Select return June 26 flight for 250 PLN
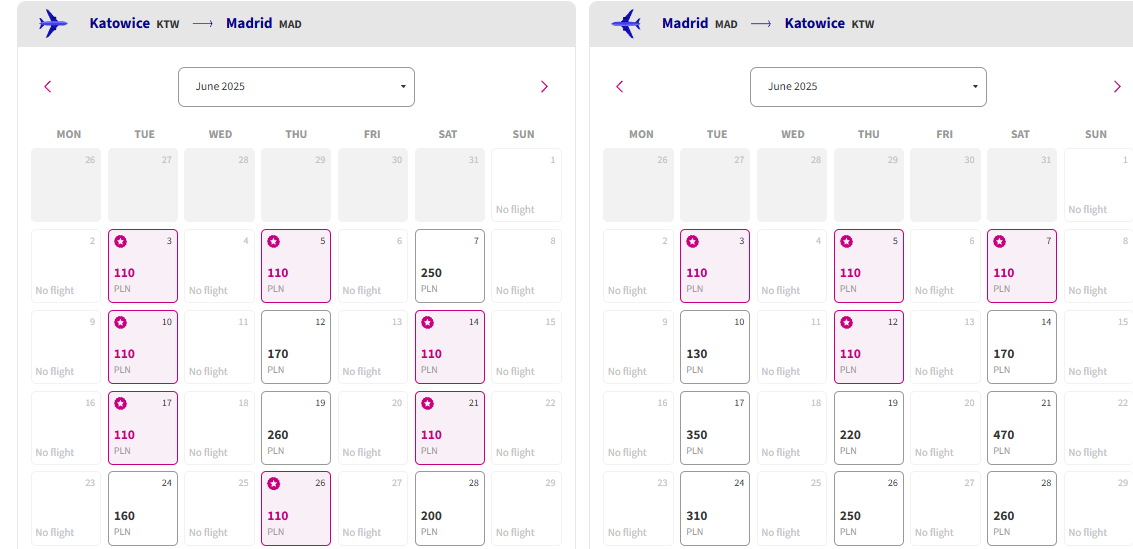 [x=869, y=509]
